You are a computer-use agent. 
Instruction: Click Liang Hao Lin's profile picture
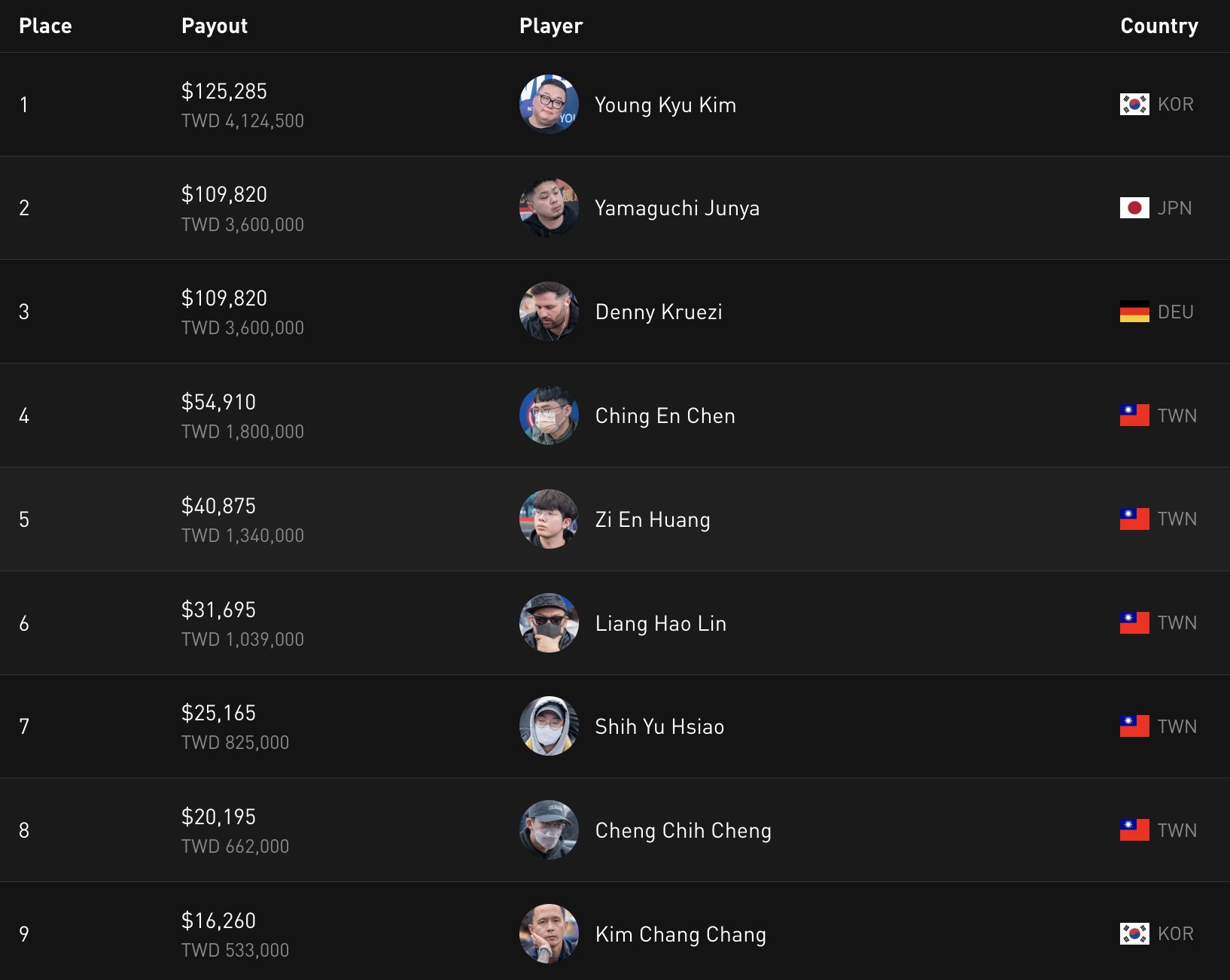click(549, 623)
